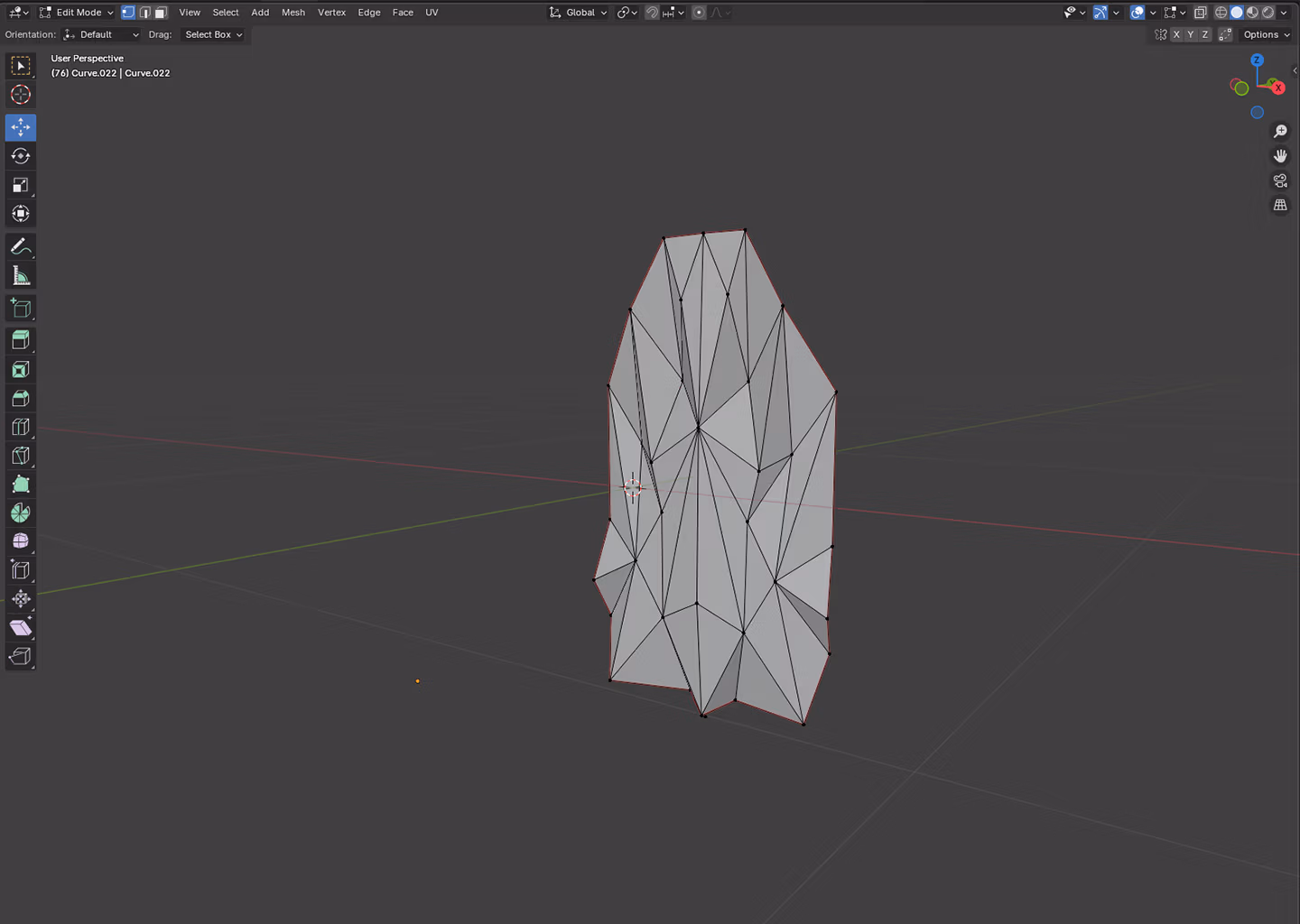Switch perspective/orthographic with grid icon
This screenshot has height=924, width=1300.
[x=1280, y=205]
